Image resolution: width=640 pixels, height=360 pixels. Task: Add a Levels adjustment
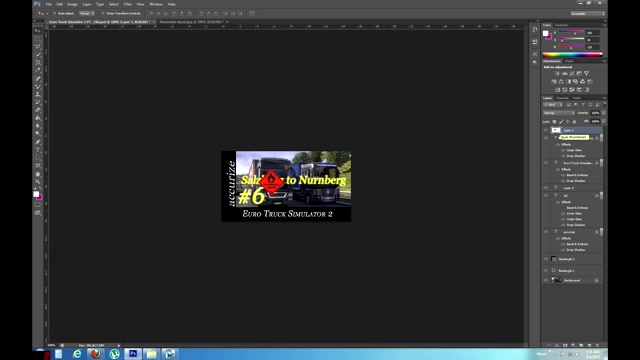(x=564, y=73)
